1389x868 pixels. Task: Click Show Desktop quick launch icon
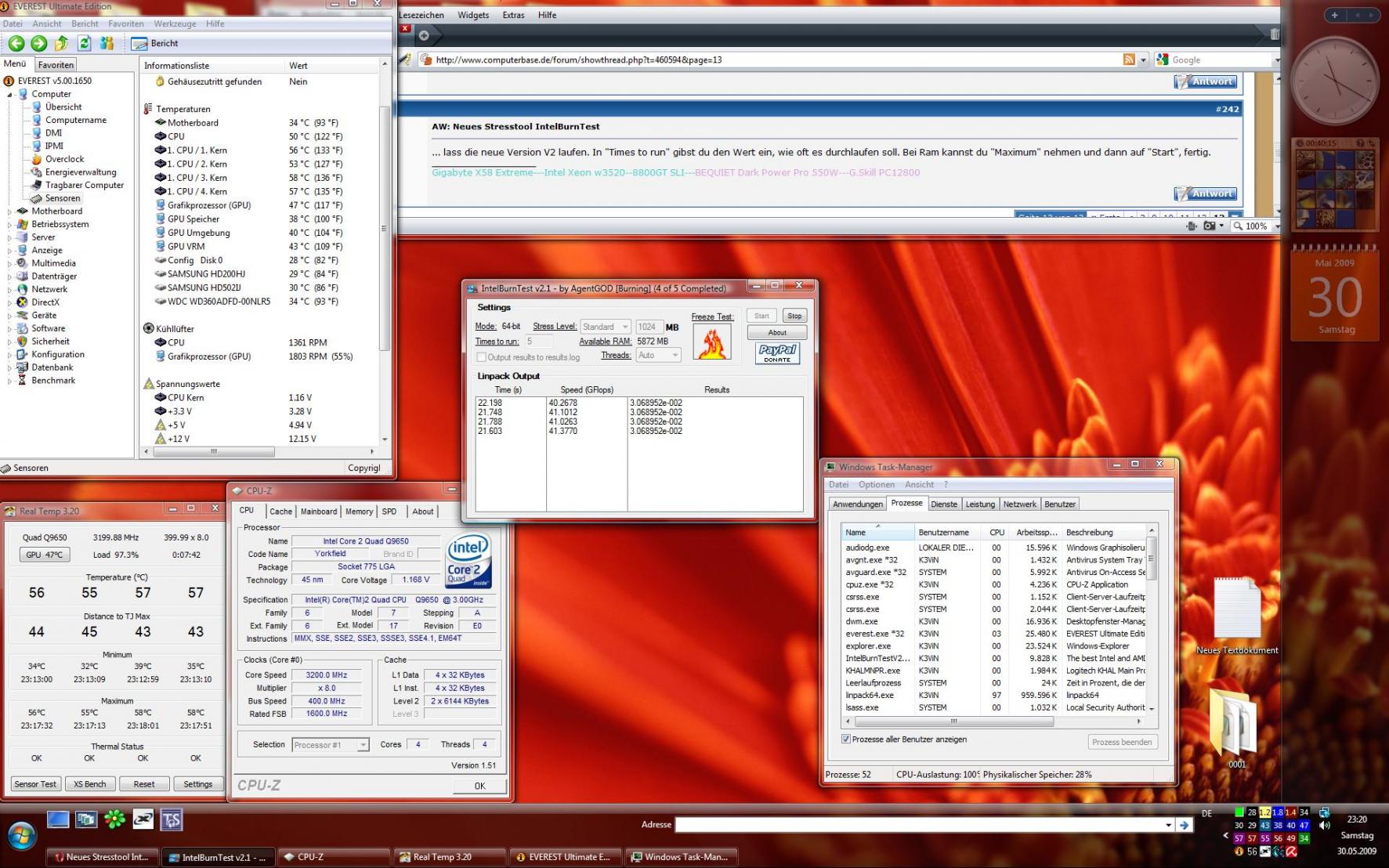coord(58,820)
